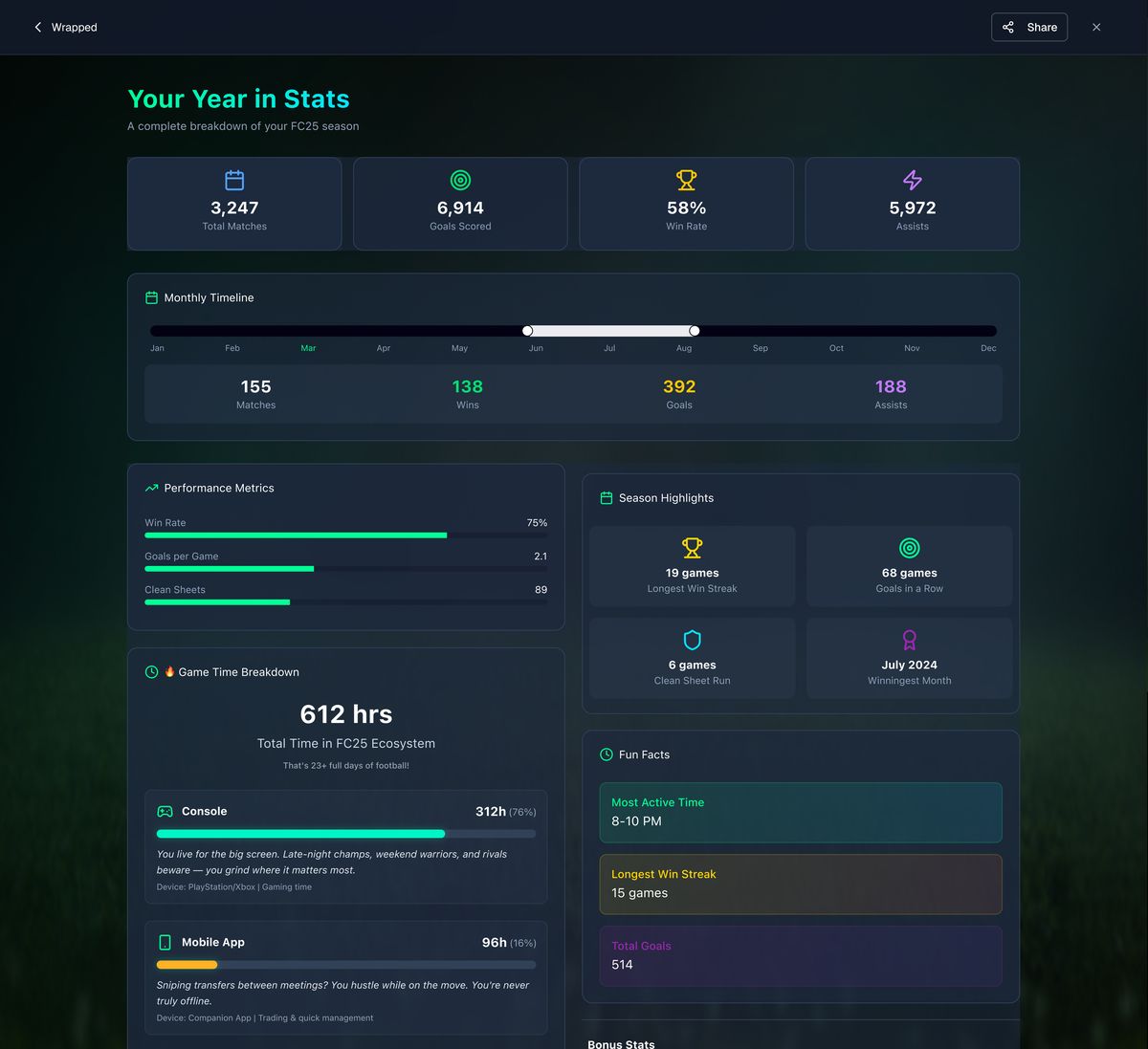Click the Your Year in Stats heading
This screenshot has height=1049, width=1148.
click(239, 99)
